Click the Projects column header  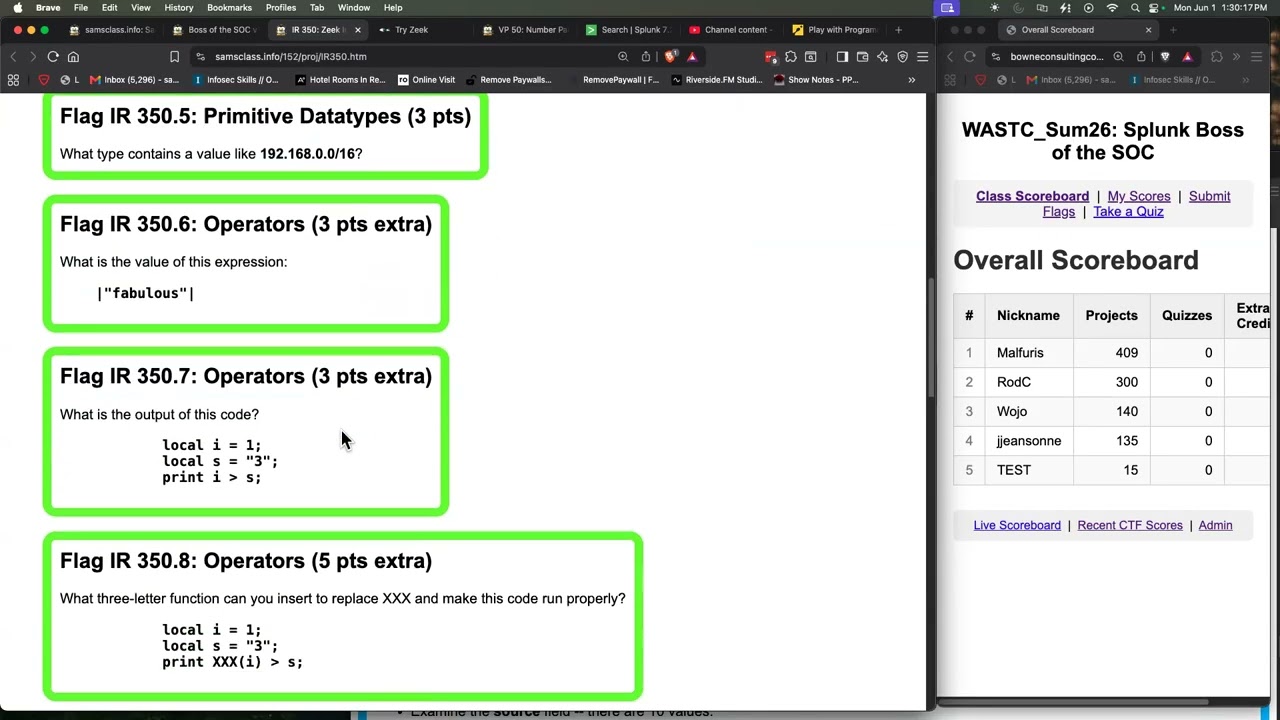(1111, 316)
